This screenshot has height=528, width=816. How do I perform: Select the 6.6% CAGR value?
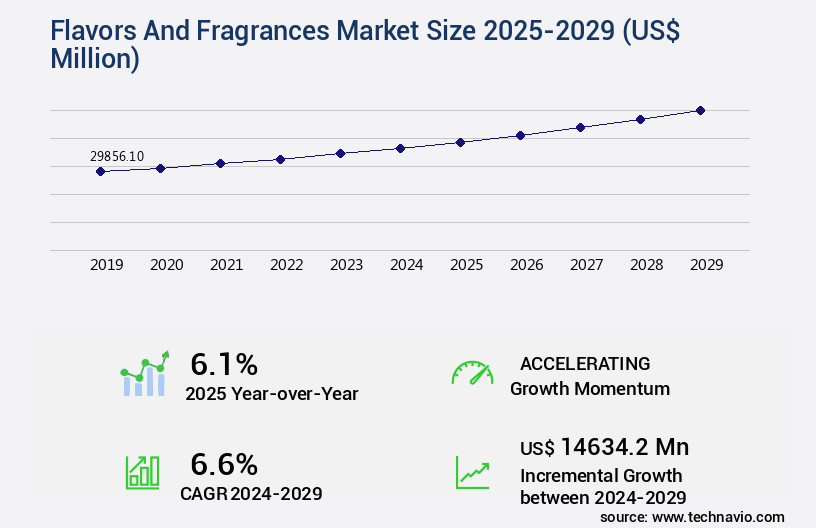point(224,464)
